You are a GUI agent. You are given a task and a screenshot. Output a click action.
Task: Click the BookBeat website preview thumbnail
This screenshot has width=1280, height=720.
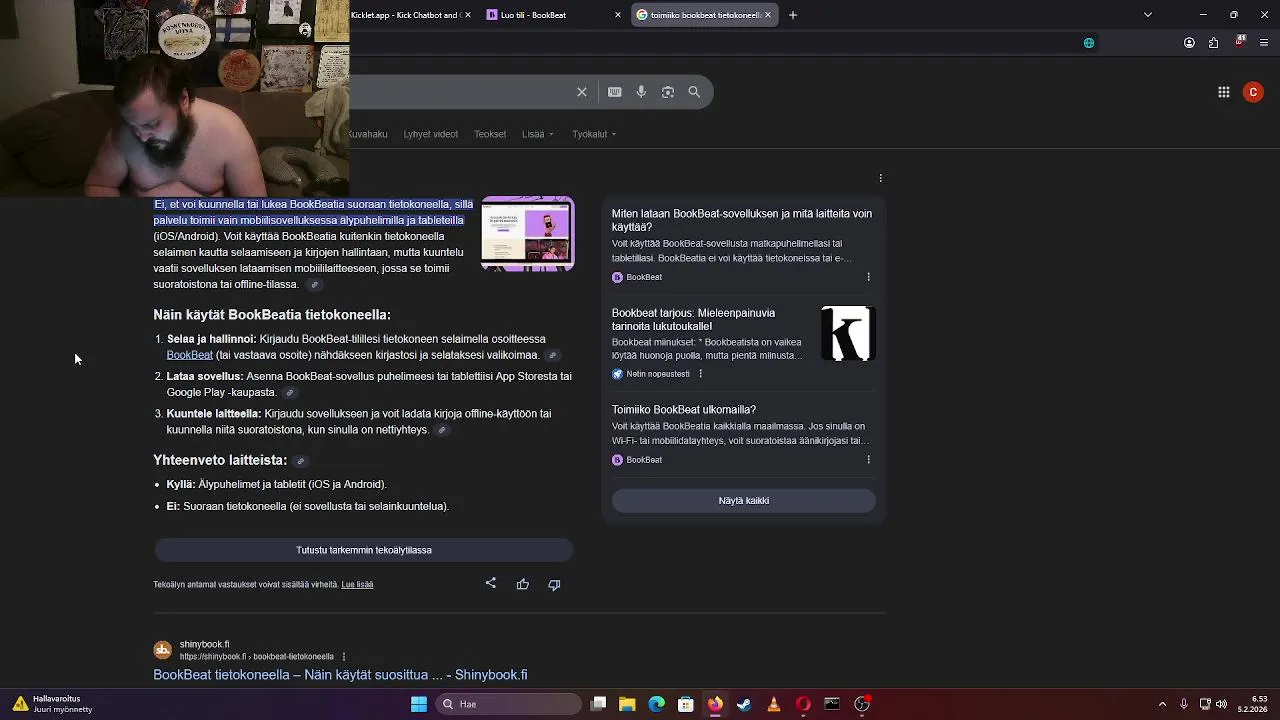[x=528, y=234]
